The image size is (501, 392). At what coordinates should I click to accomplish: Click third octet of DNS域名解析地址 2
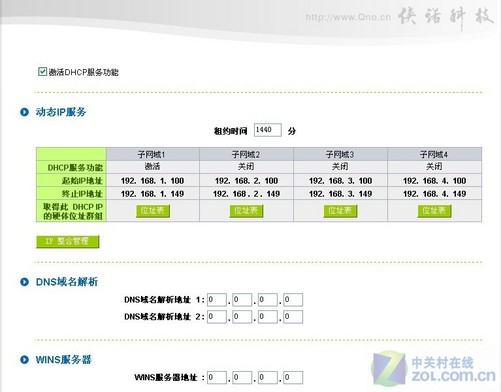(x=267, y=317)
